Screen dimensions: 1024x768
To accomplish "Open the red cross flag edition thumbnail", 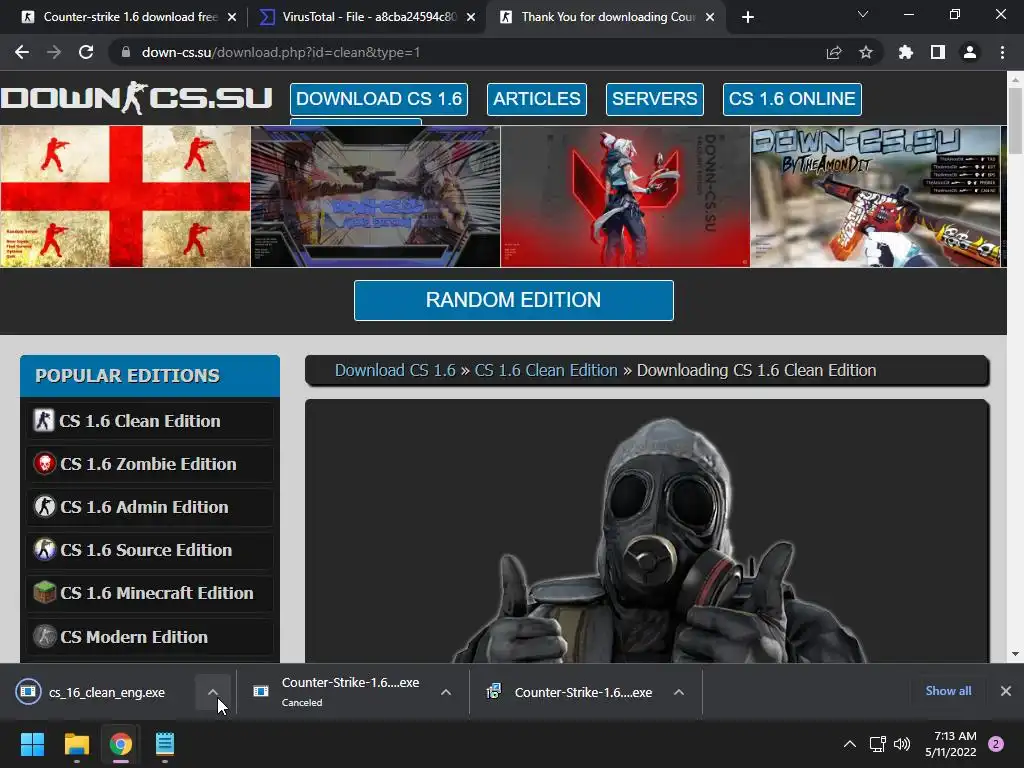I will pyautogui.click(x=125, y=197).
